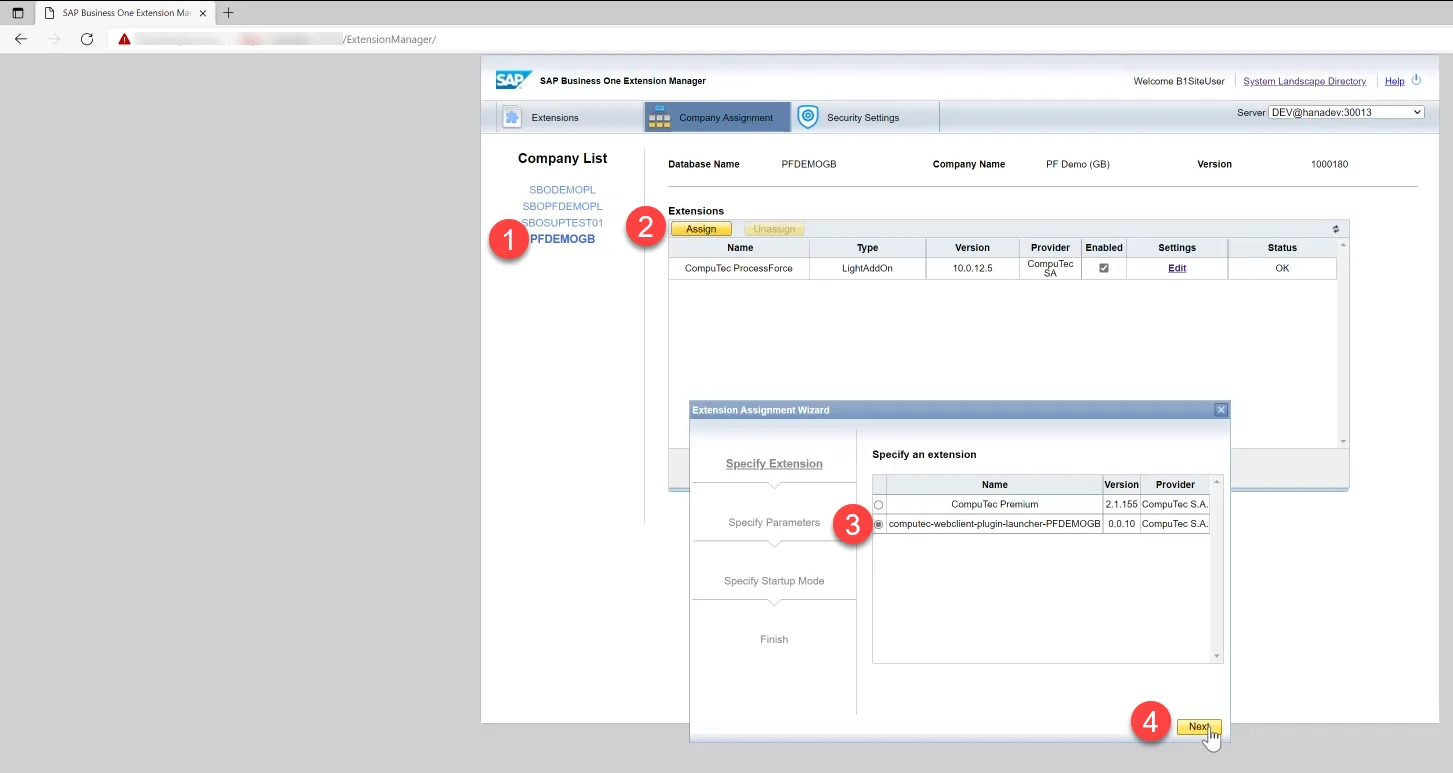Open the System Landscape Directory link
Screen dimensions: 1453x773
(x=1305, y=81)
